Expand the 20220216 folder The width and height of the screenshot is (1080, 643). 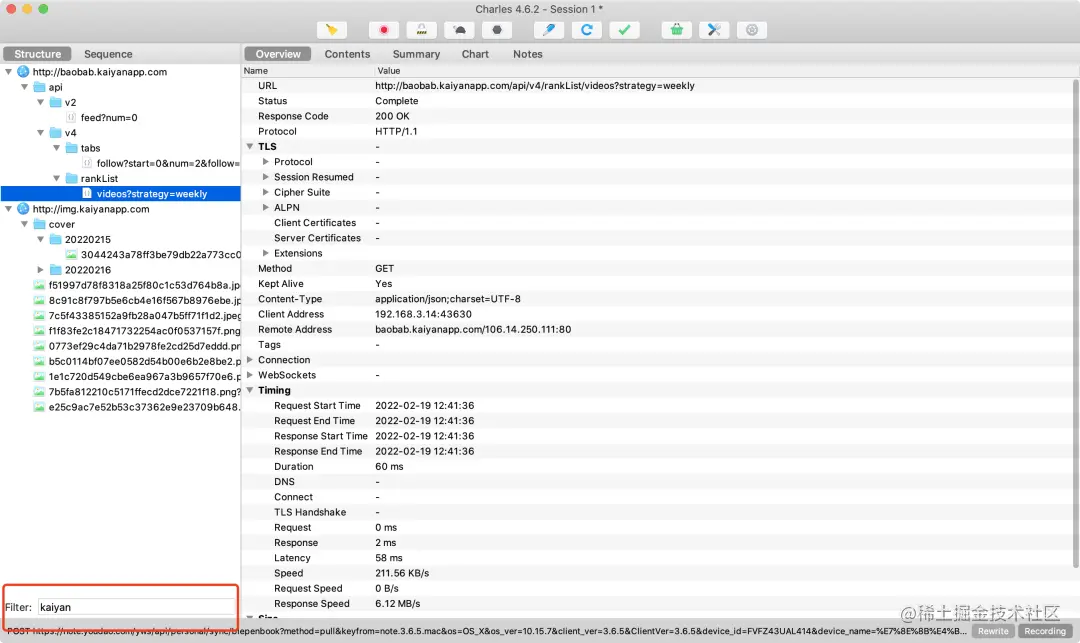coord(40,270)
